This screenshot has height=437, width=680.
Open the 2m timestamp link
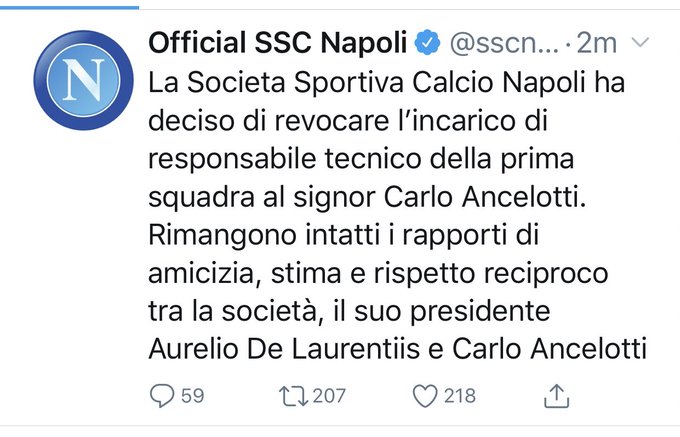coord(604,44)
